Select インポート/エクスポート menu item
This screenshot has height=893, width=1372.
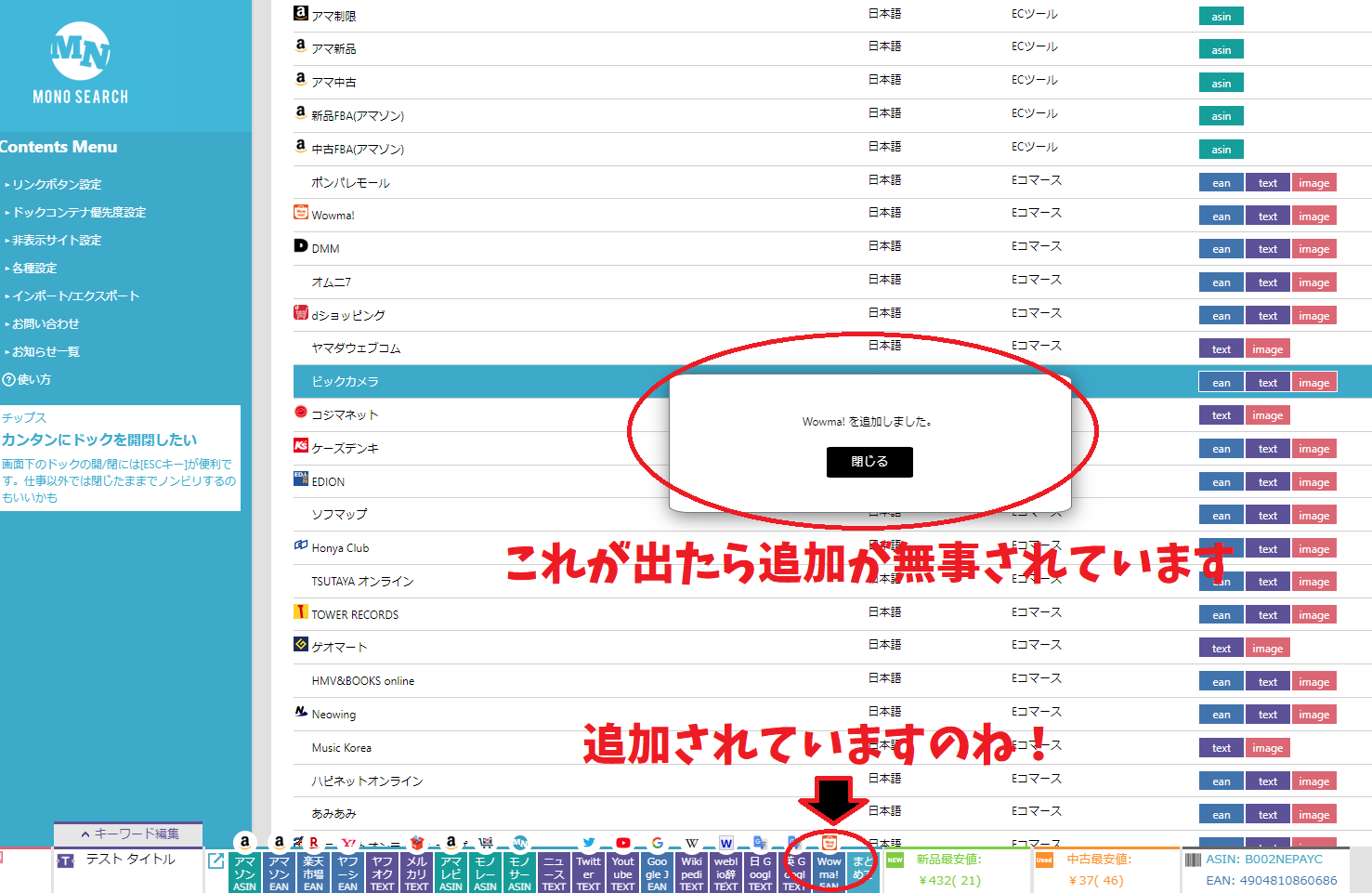click(x=75, y=296)
